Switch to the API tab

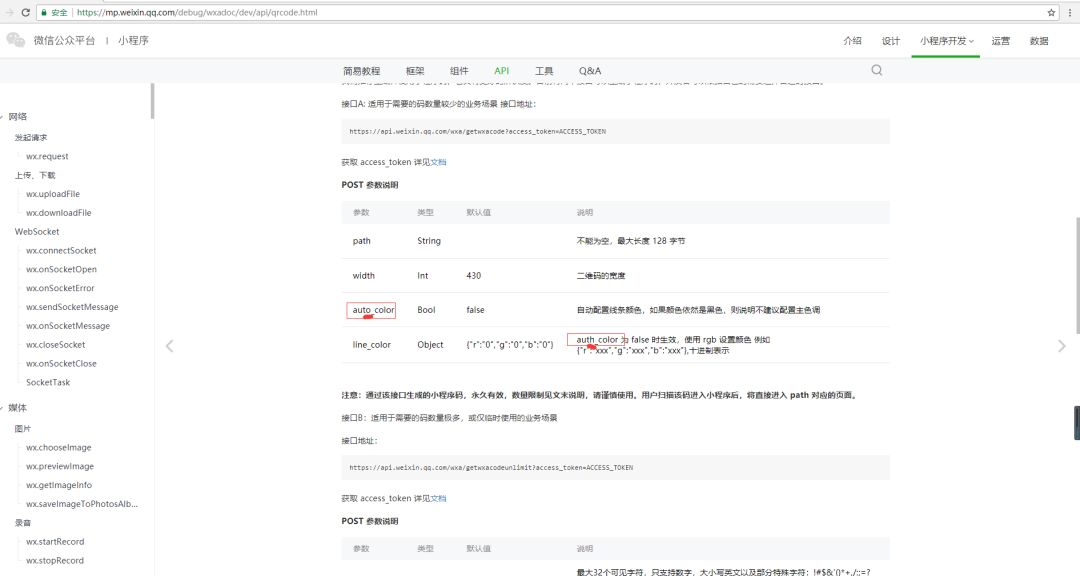(x=501, y=71)
